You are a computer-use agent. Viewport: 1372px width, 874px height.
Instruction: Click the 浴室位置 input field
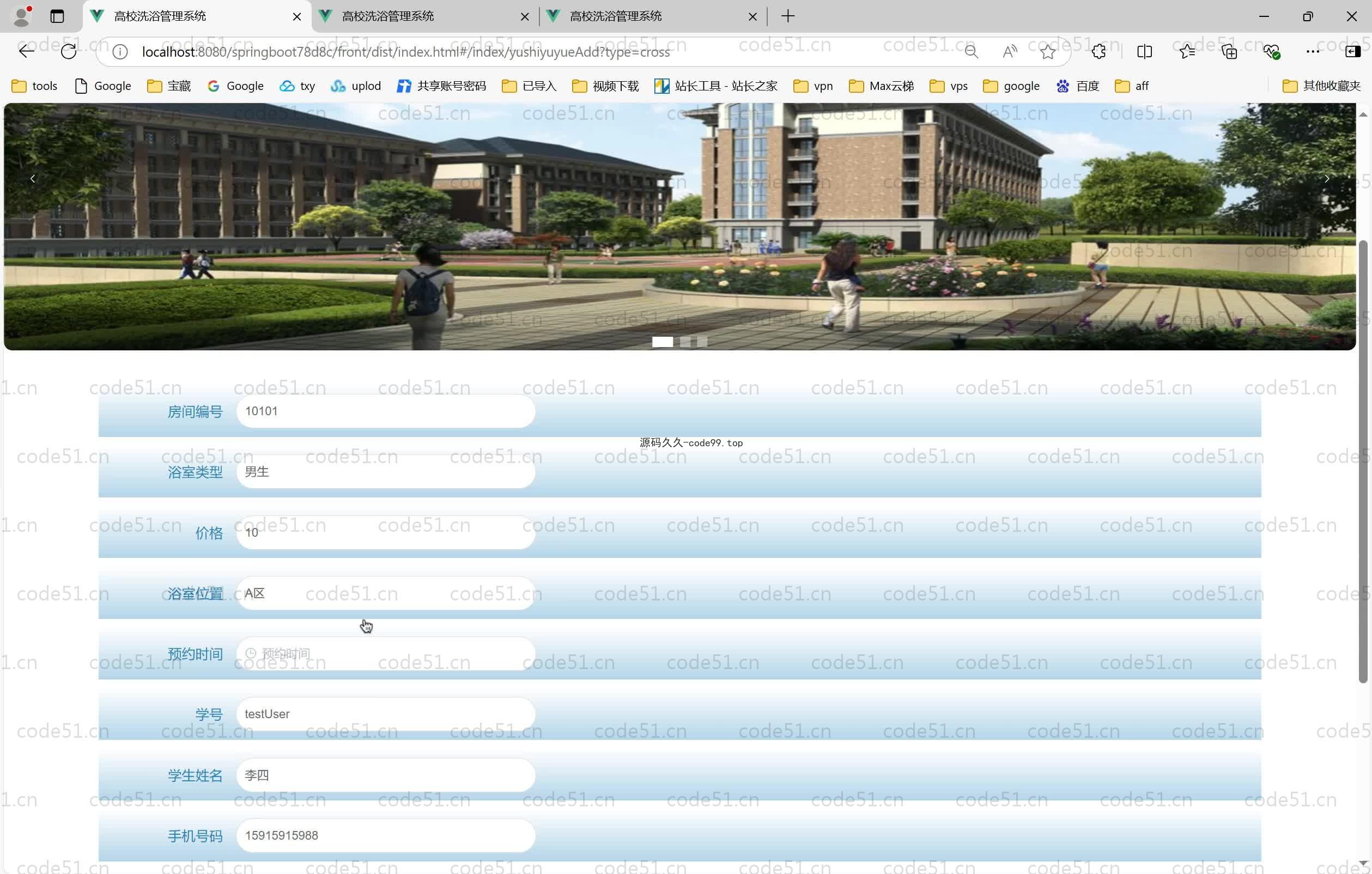(x=386, y=594)
